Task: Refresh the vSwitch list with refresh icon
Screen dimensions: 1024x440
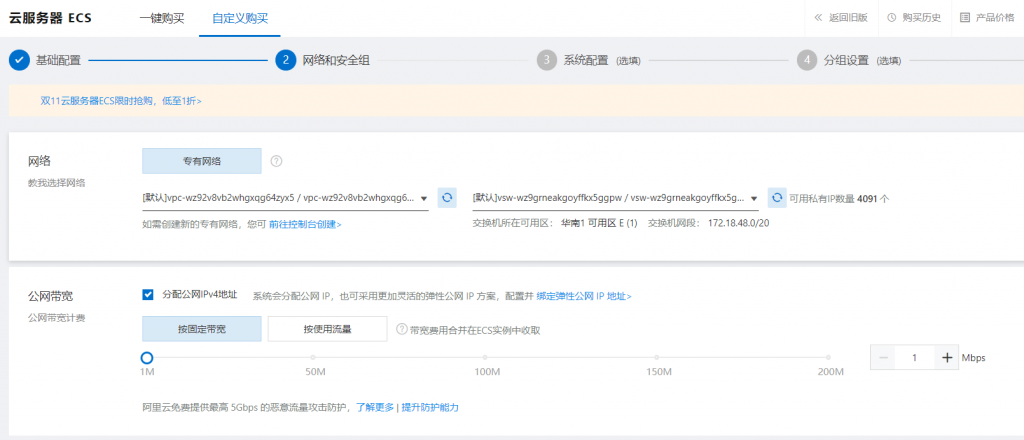Action: coord(776,197)
